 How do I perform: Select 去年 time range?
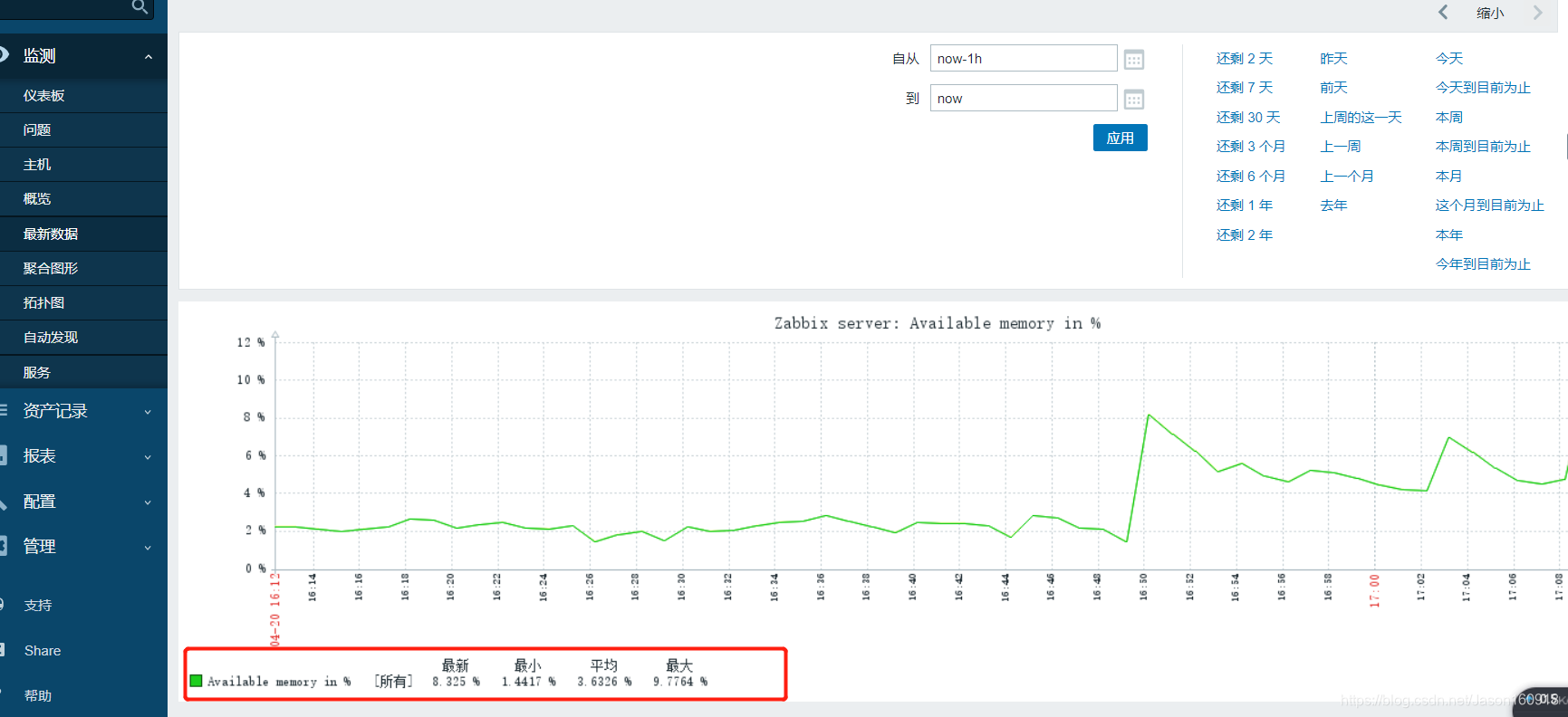[1333, 206]
